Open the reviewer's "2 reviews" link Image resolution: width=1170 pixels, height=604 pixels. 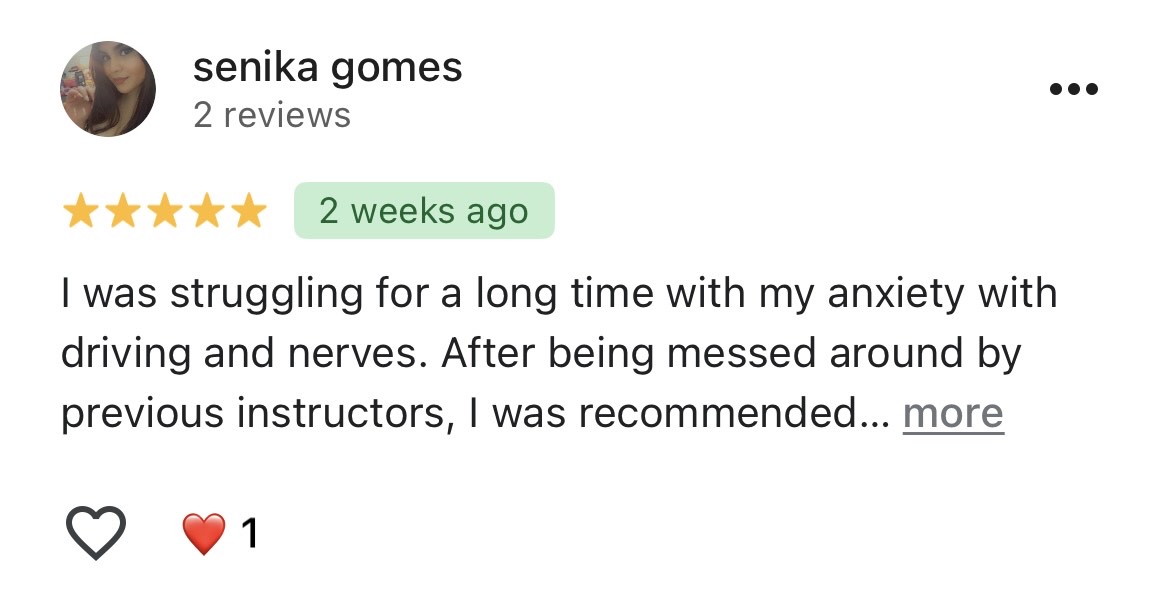click(x=271, y=116)
